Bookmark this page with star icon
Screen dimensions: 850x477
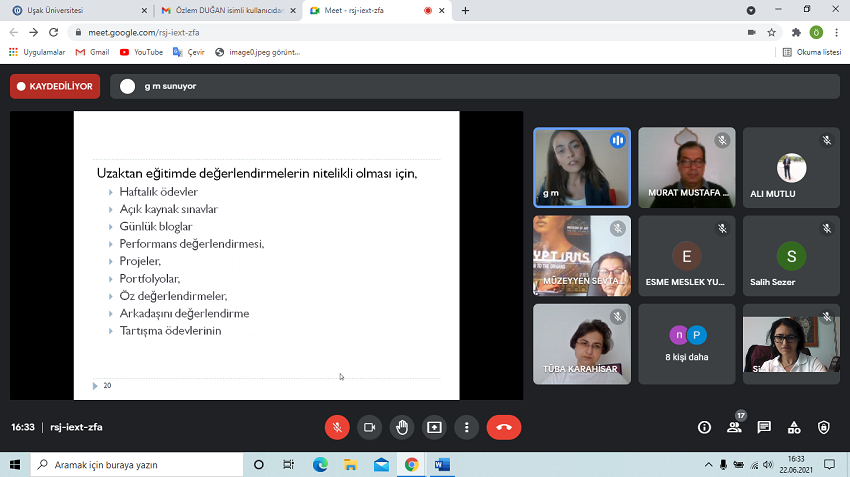pyautogui.click(x=772, y=32)
